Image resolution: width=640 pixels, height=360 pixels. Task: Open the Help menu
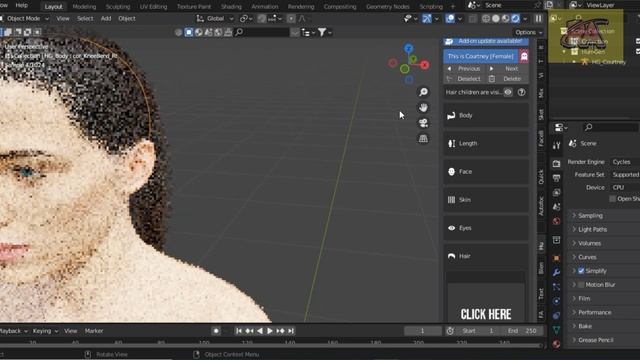pos(21,5)
